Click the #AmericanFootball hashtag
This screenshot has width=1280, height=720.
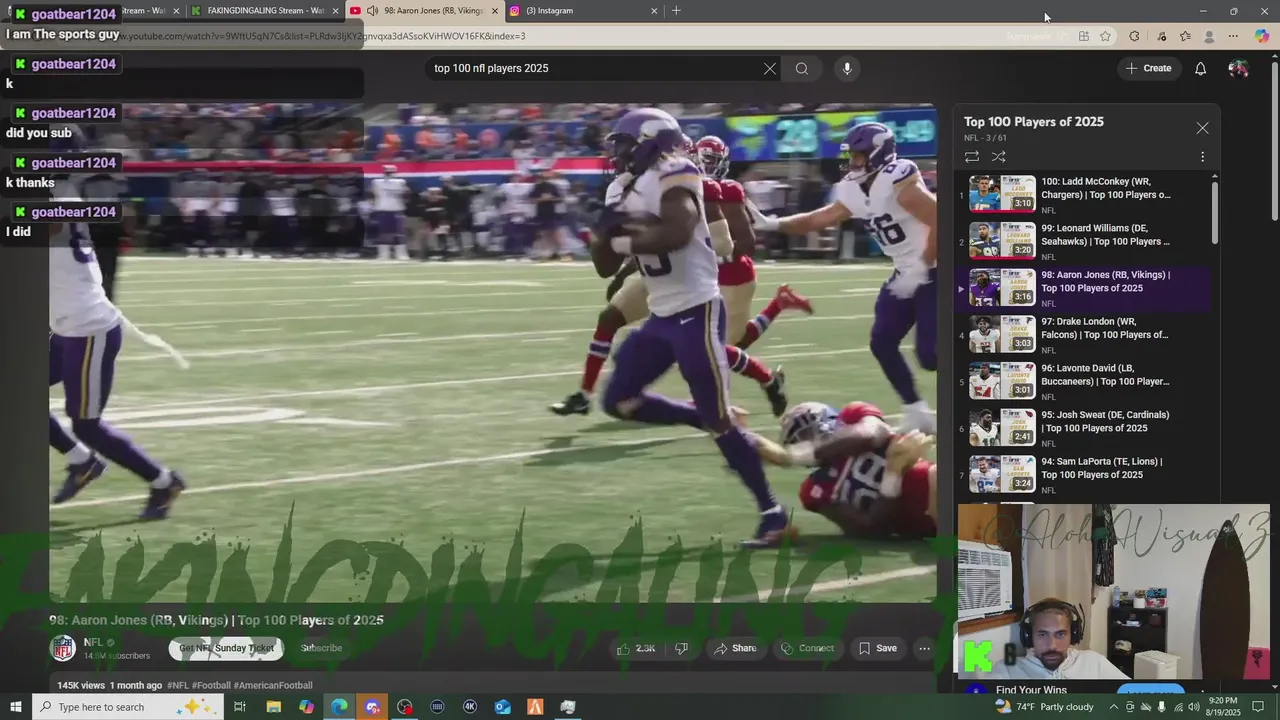273,685
